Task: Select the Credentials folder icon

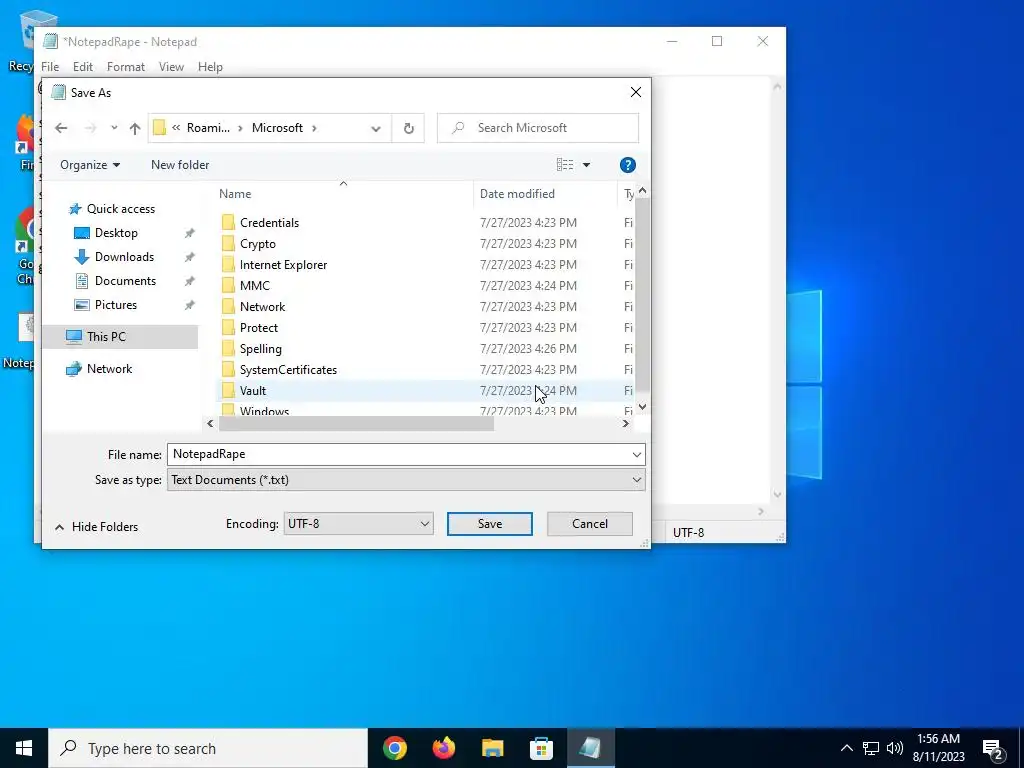Action: (x=228, y=223)
